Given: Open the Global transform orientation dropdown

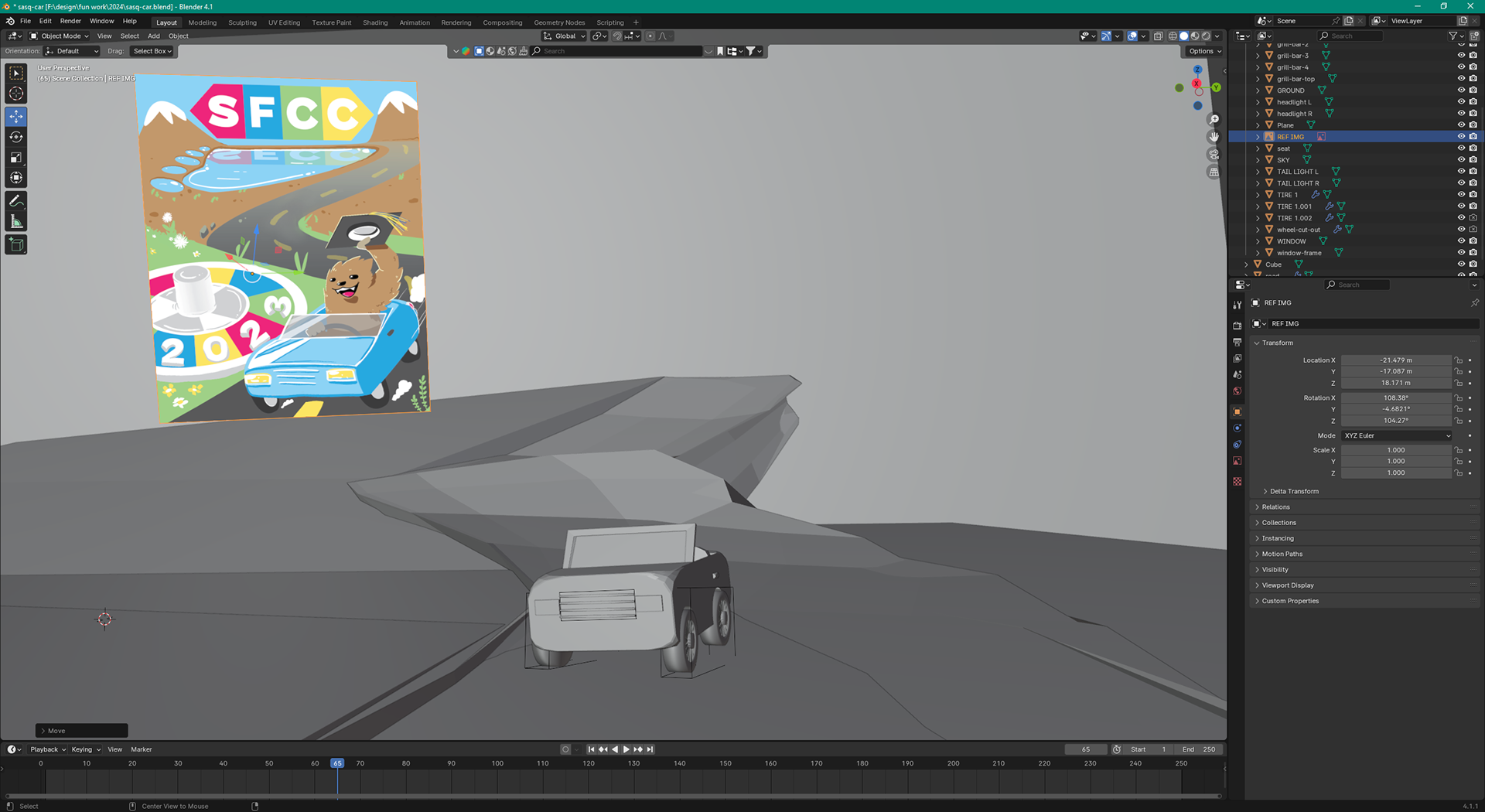Looking at the screenshot, I should pyautogui.click(x=563, y=36).
